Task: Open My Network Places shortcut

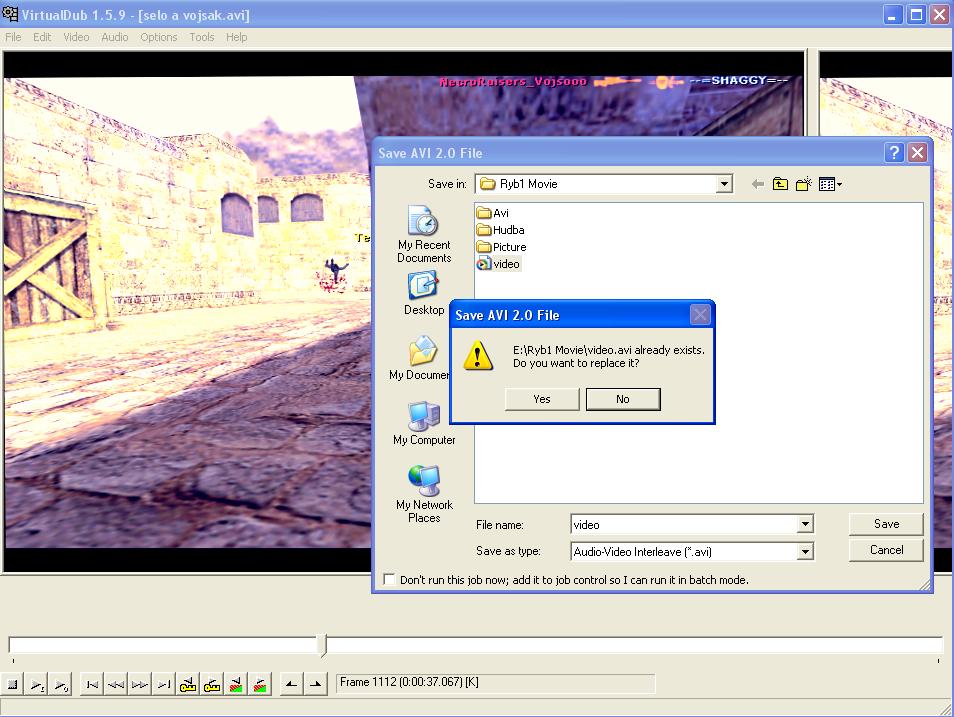Action: 424,495
